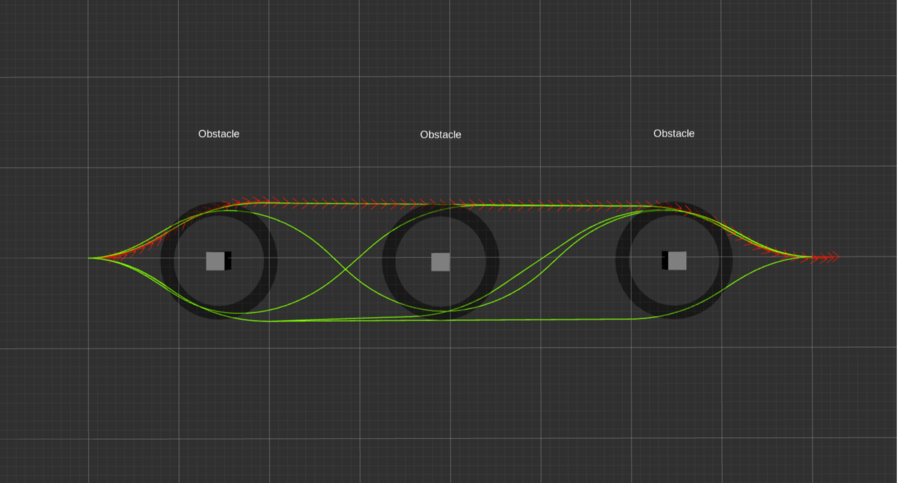Click the left 'Obstacle' label

(x=219, y=133)
